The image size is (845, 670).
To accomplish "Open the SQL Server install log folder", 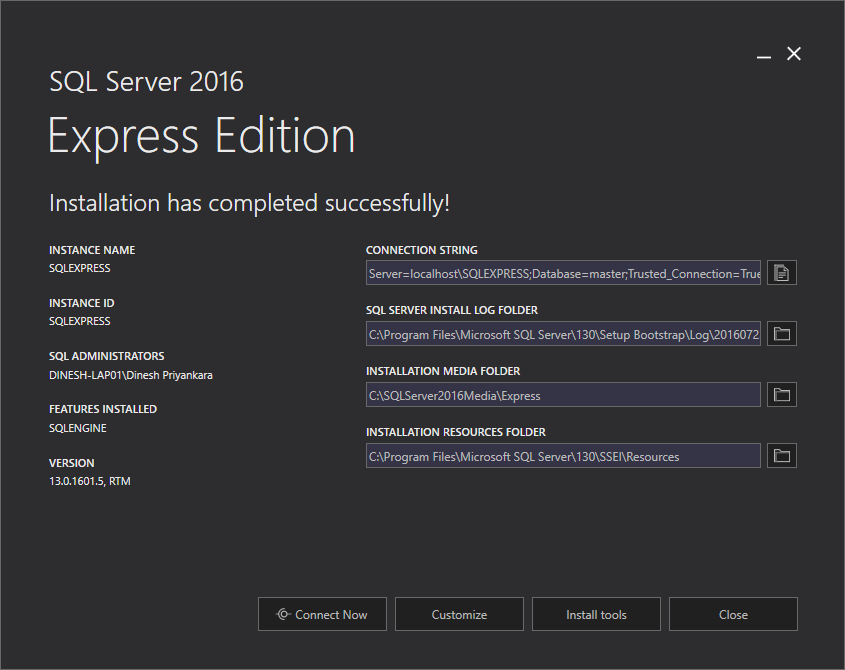I will 781,333.
